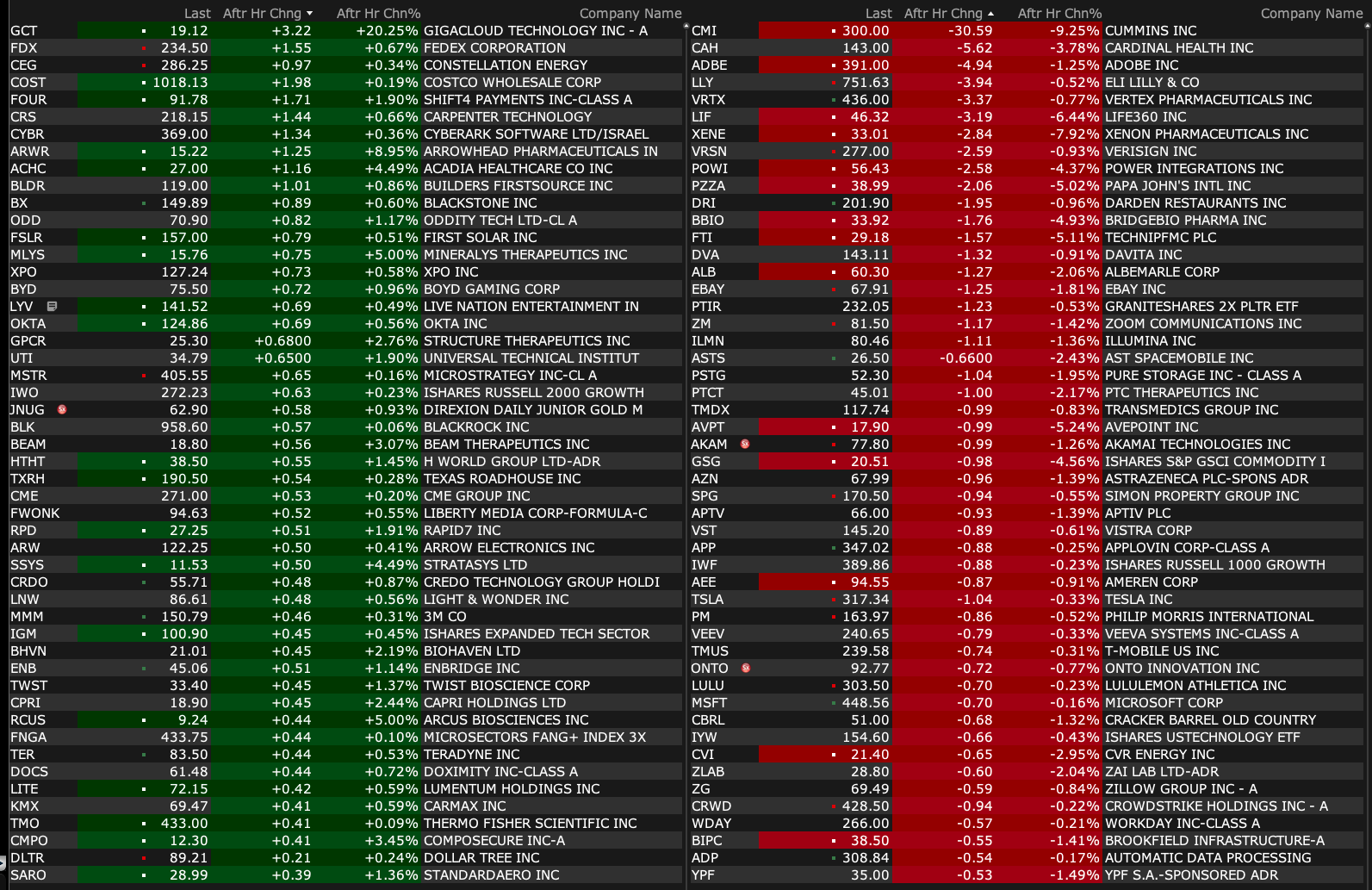Click the red badge beside AKAM ticker
This screenshot has width=1372, height=890.
point(745,444)
